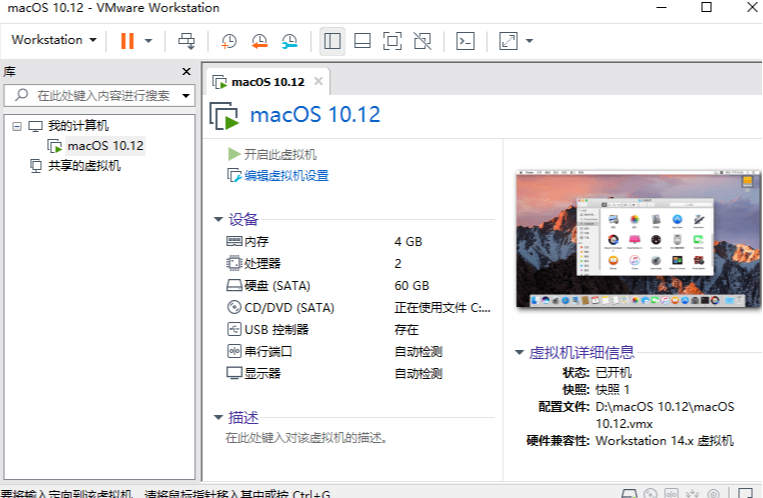Revert the virtual machine to previous snapshot
Screen dimensions: 763x498
[x=259, y=41]
